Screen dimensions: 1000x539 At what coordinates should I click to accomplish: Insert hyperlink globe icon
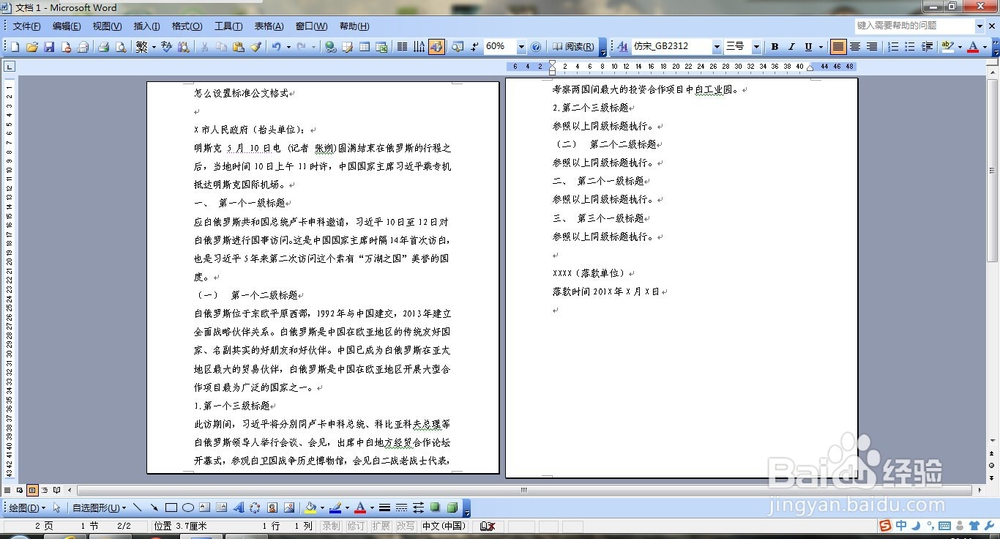point(330,47)
